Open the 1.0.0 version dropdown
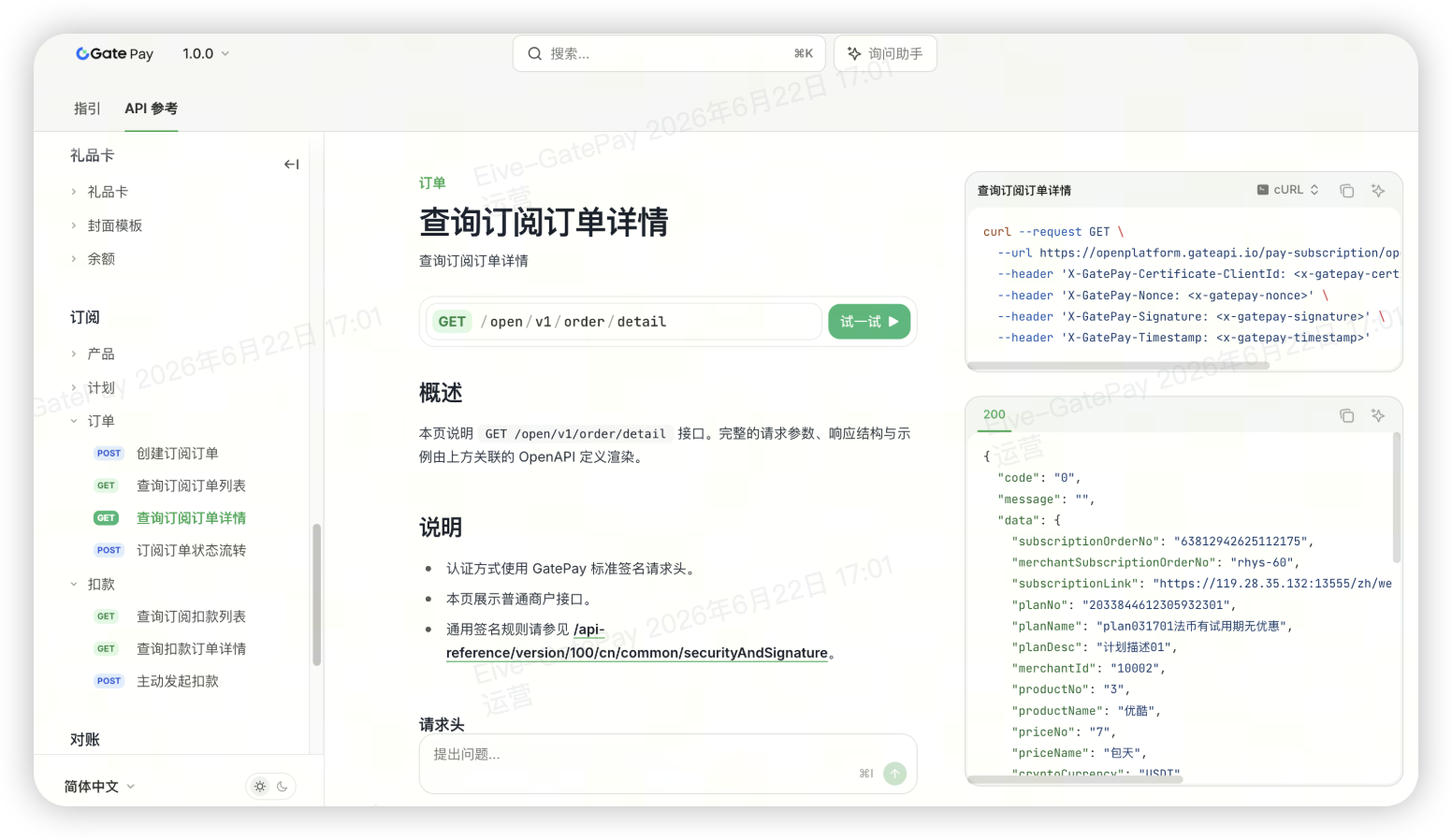 coord(206,54)
